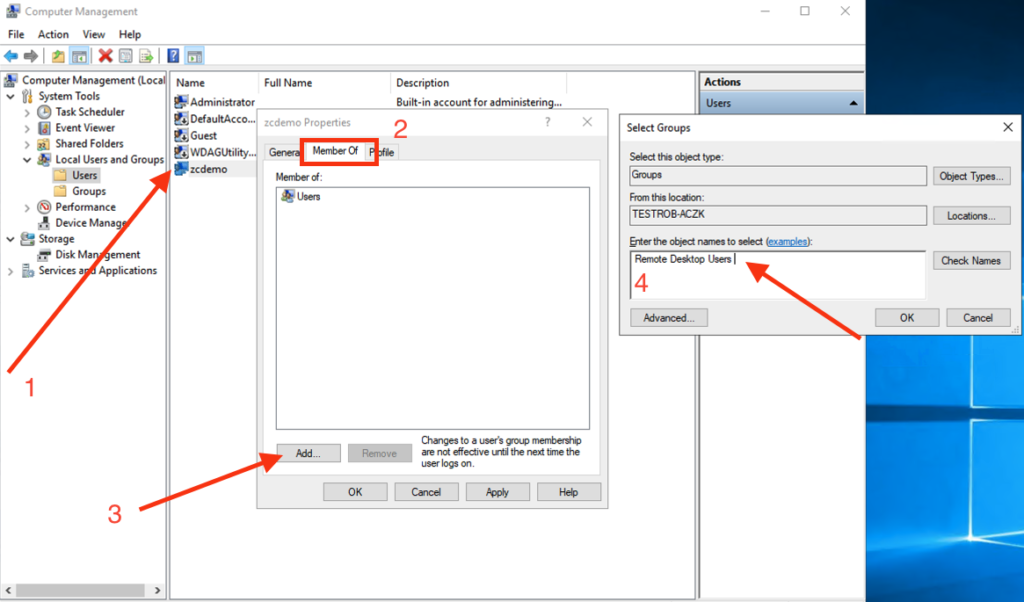
Task: Collapse the System Tools tree node
Action: pyautogui.click(x=10, y=96)
